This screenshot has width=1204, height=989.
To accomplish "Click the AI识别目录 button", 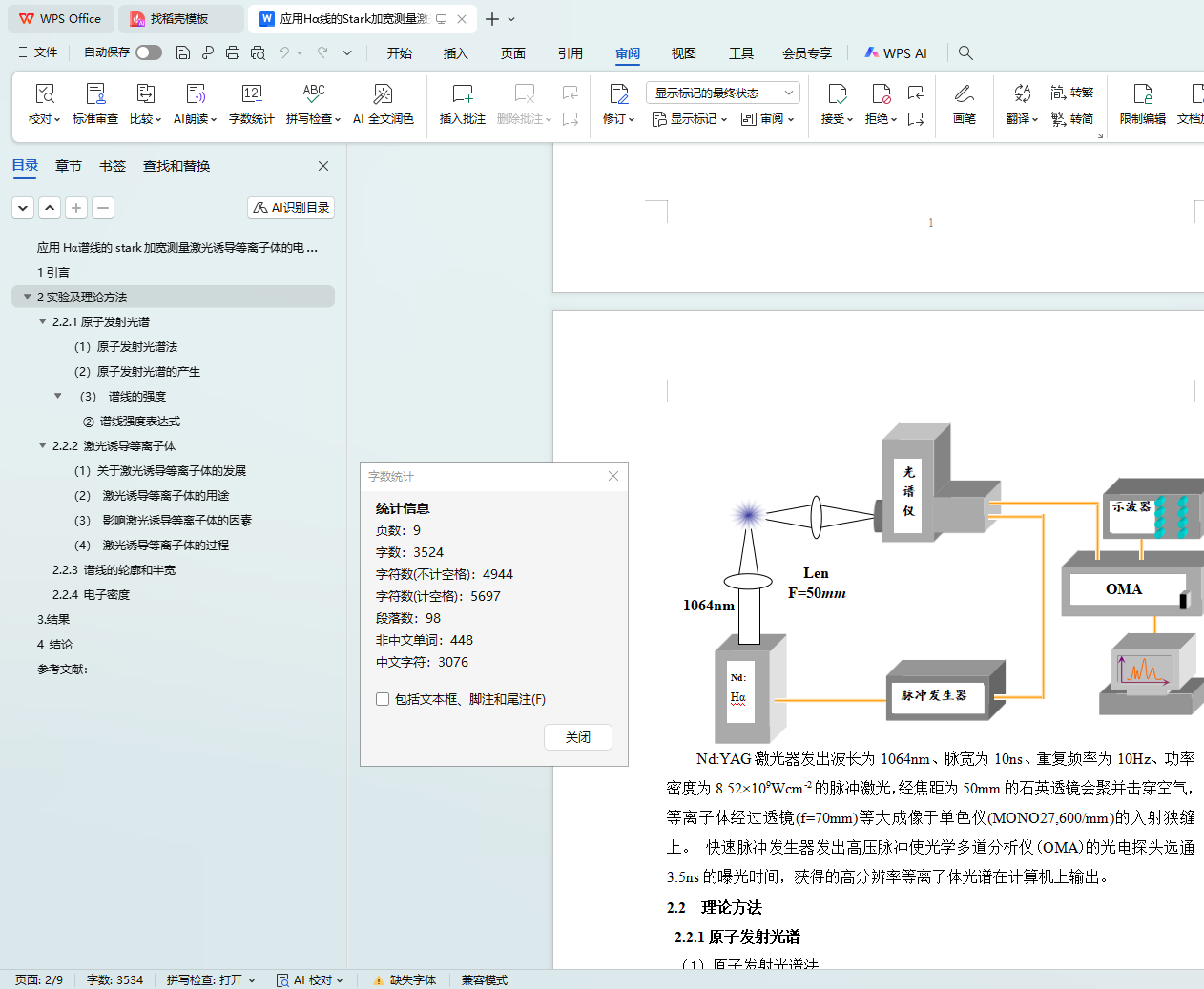I will coord(291,207).
